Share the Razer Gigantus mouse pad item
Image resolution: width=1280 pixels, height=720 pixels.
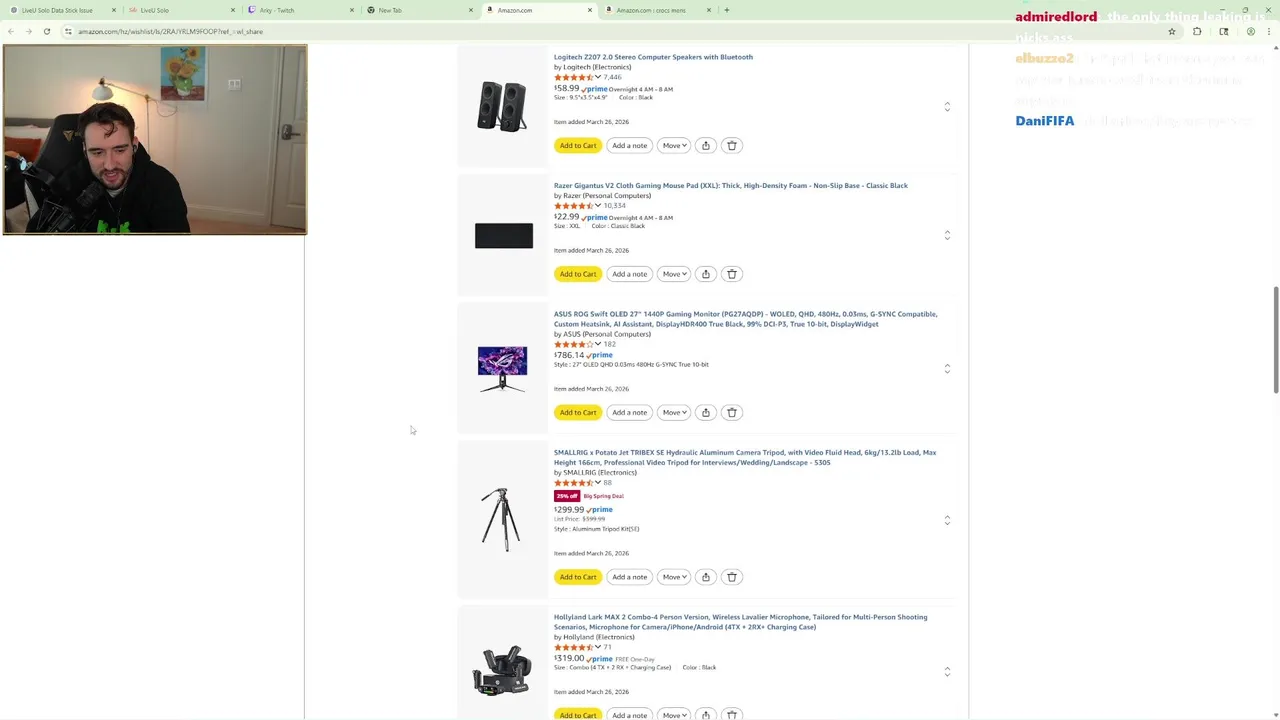706,274
